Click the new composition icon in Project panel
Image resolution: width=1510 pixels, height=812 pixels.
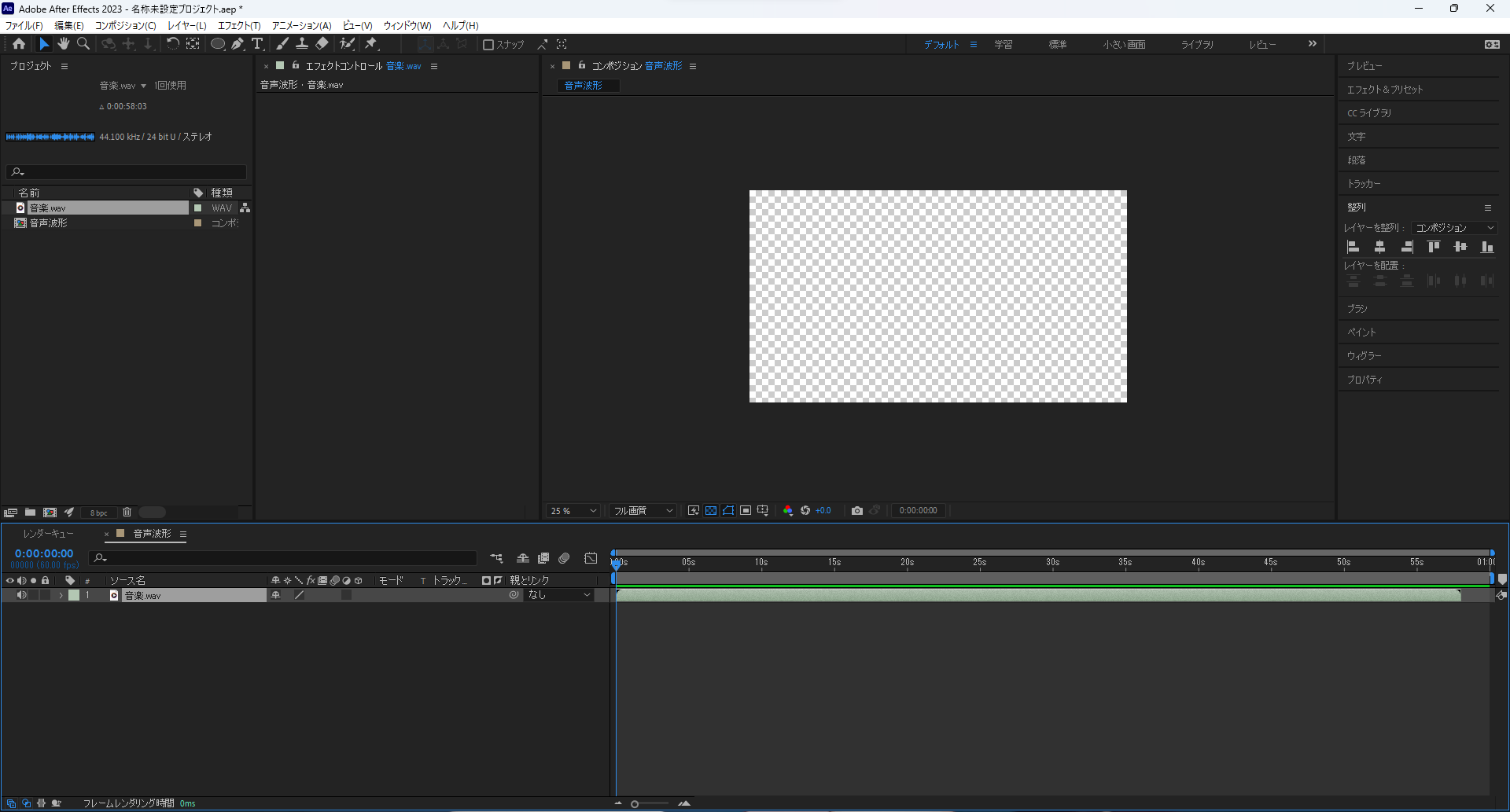pos(50,513)
